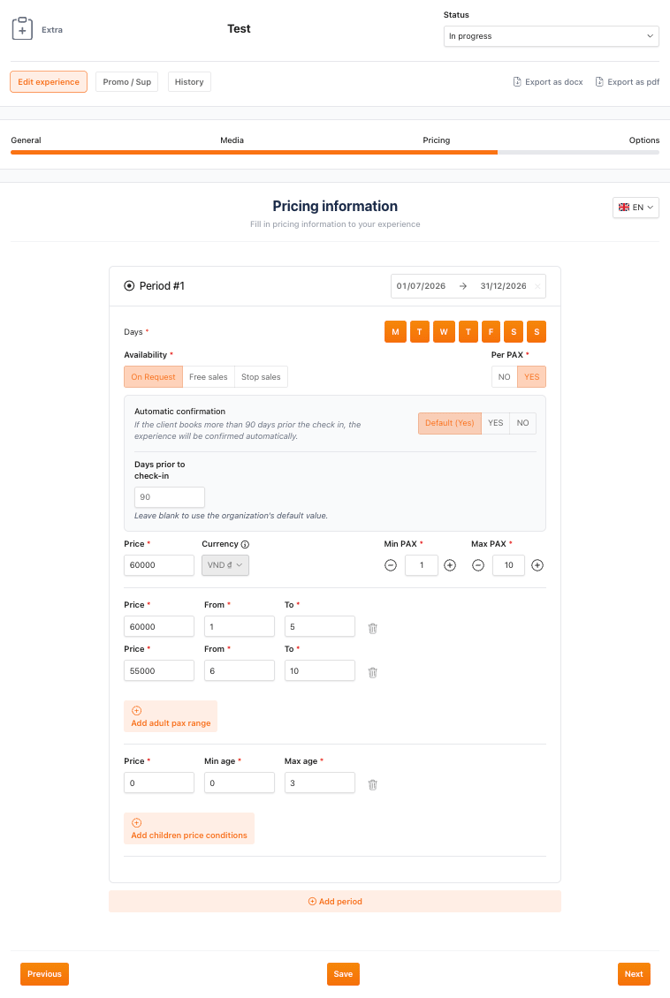Click Add children price conditions
The image size is (670, 998).
(189, 829)
